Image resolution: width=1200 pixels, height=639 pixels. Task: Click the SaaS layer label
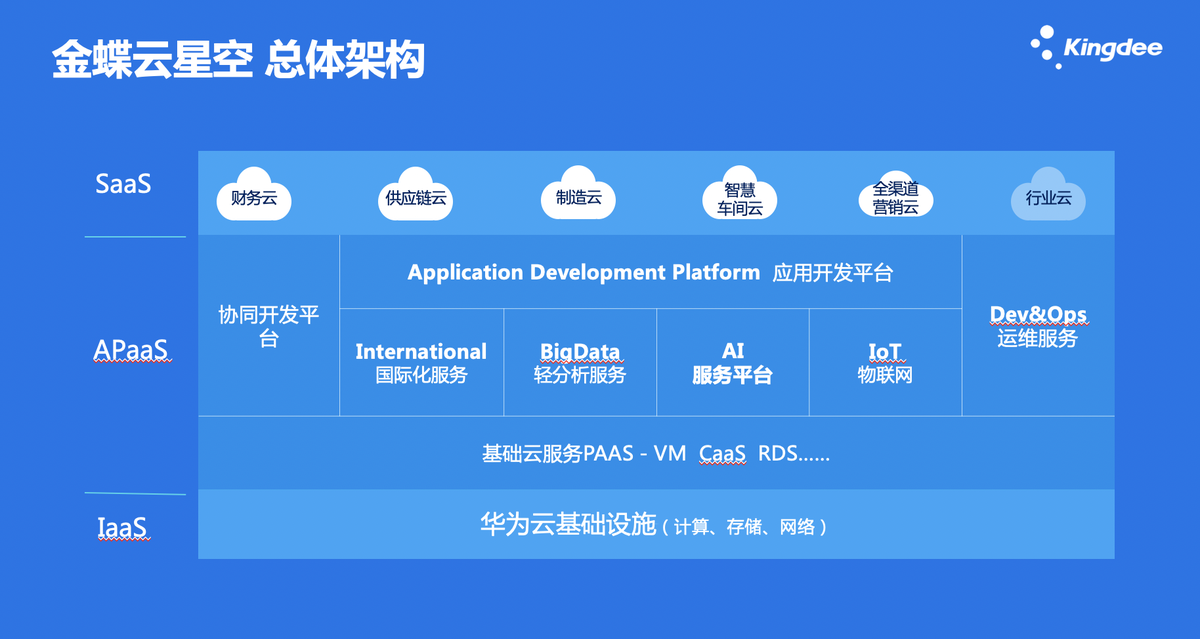(x=123, y=184)
